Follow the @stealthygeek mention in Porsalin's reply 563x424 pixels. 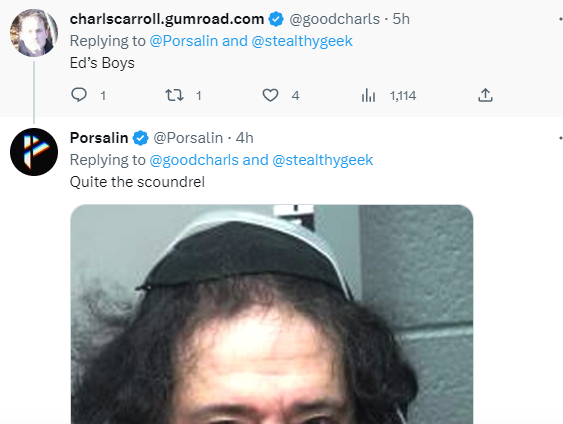(323, 160)
